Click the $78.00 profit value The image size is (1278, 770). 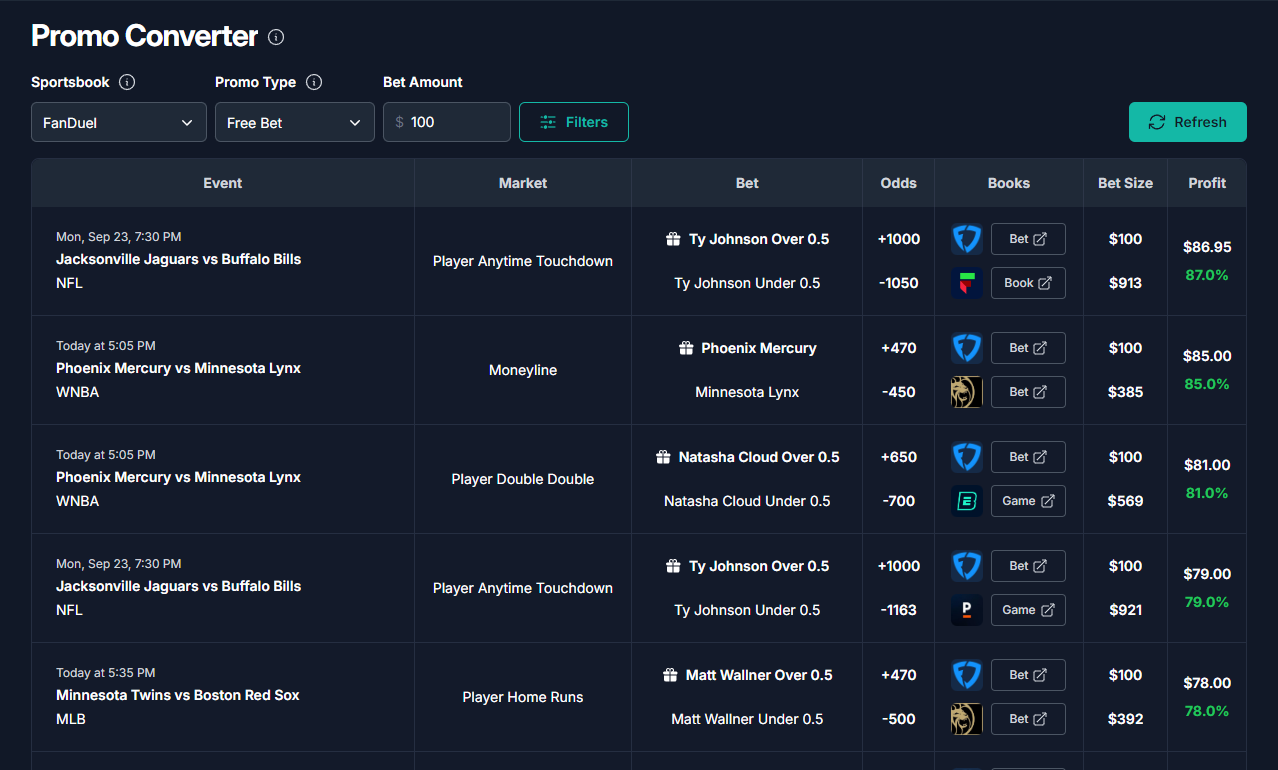[x=1207, y=683]
